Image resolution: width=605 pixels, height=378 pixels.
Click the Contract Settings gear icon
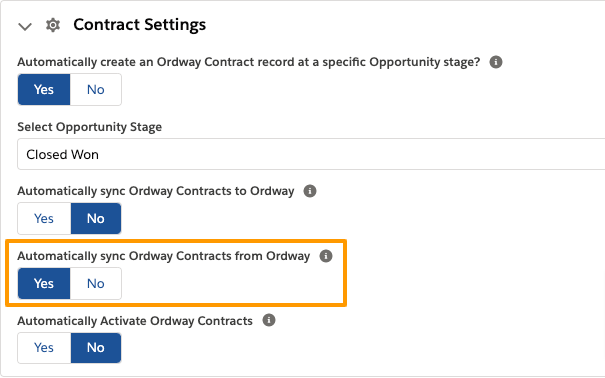tap(53, 25)
